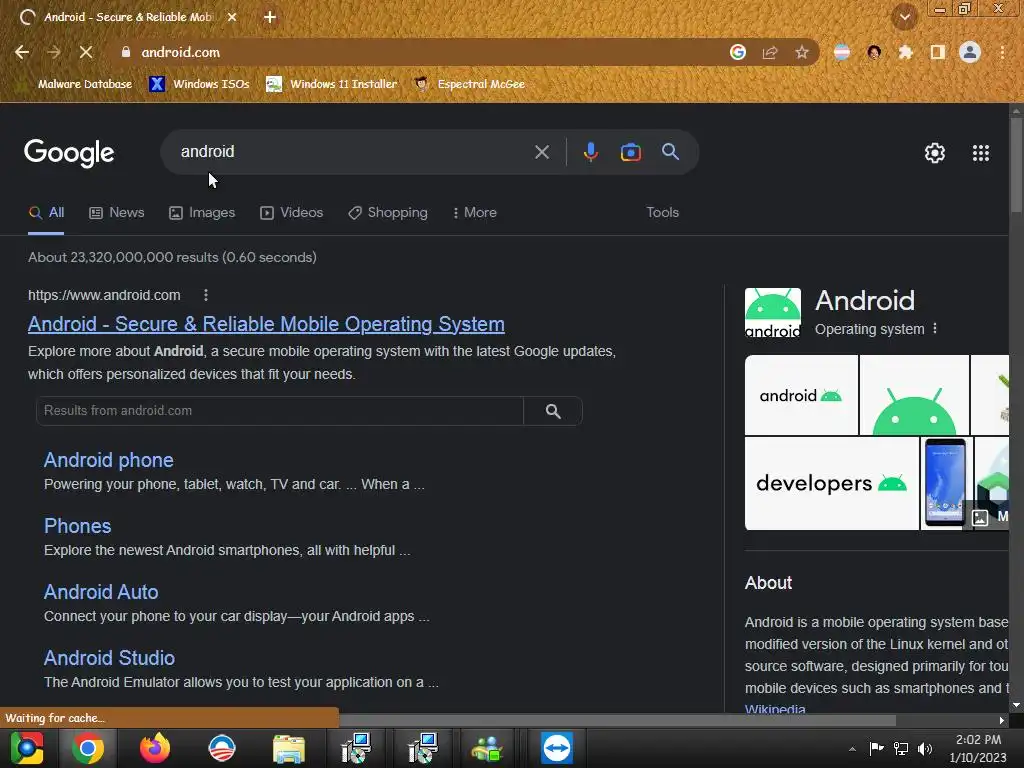Open the android.com result options menu
The image size is (1024, 768).
tap(206, 295)
